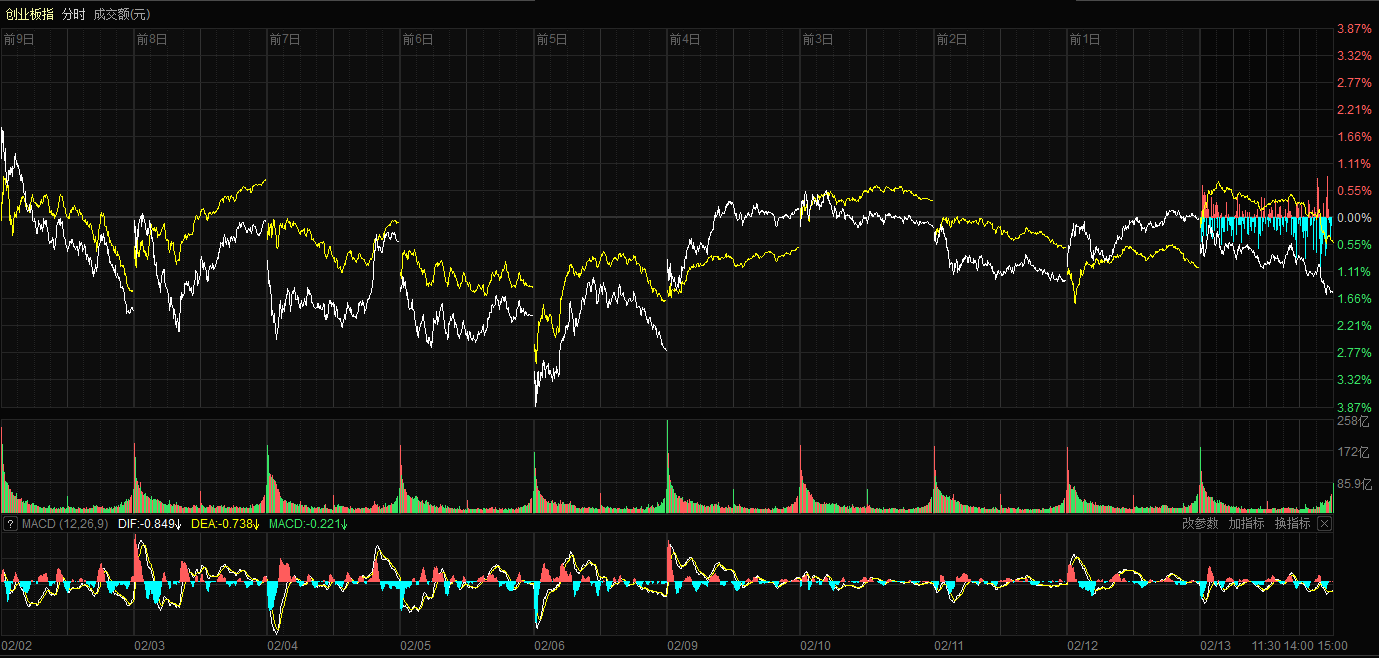Click the 创业板指 index name label
This screenshot has height=658, width=1379.
click(x=28, y=14)
